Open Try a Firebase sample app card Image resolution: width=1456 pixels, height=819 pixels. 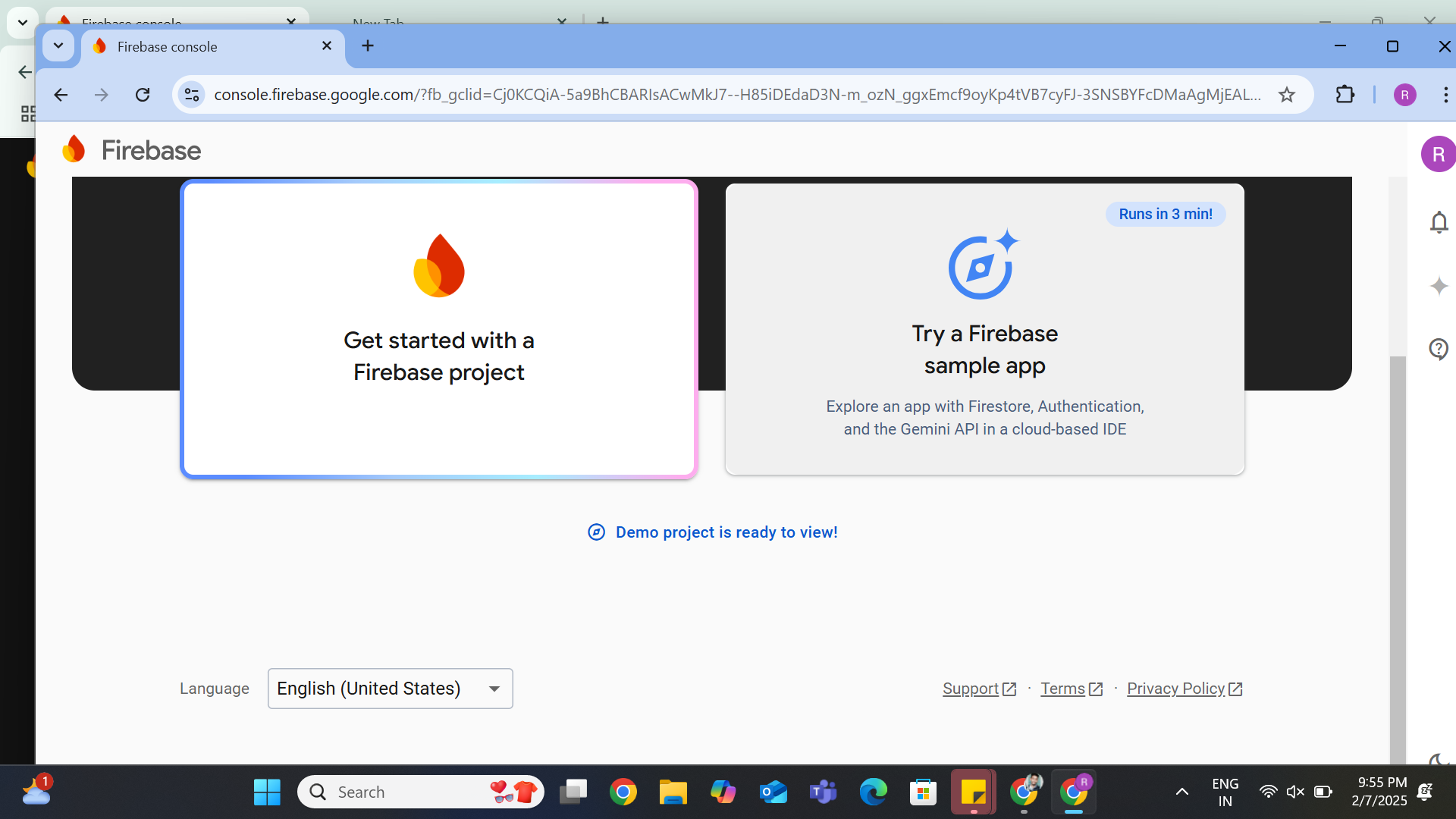click(x=984, y=329)
